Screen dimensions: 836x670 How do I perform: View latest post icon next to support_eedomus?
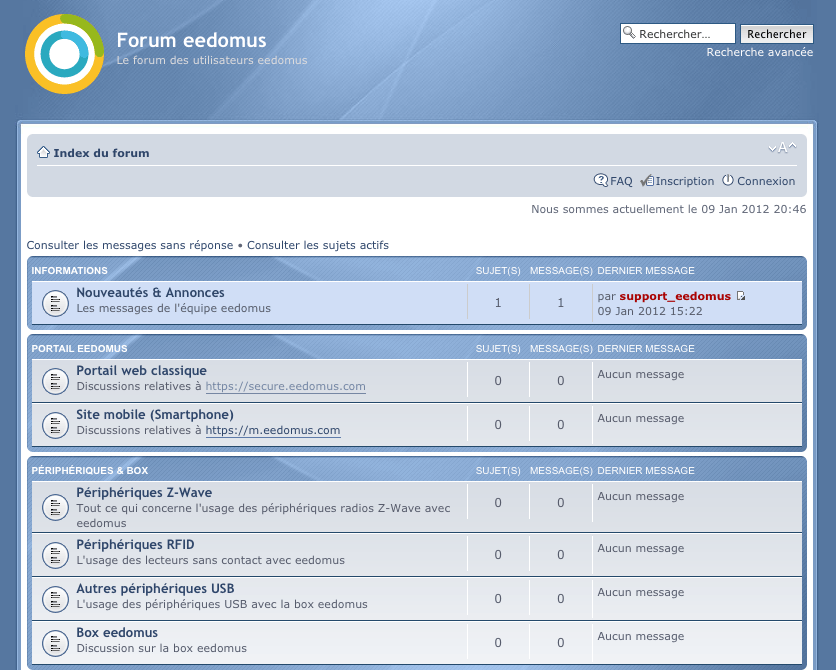click(x=741, y=296)
